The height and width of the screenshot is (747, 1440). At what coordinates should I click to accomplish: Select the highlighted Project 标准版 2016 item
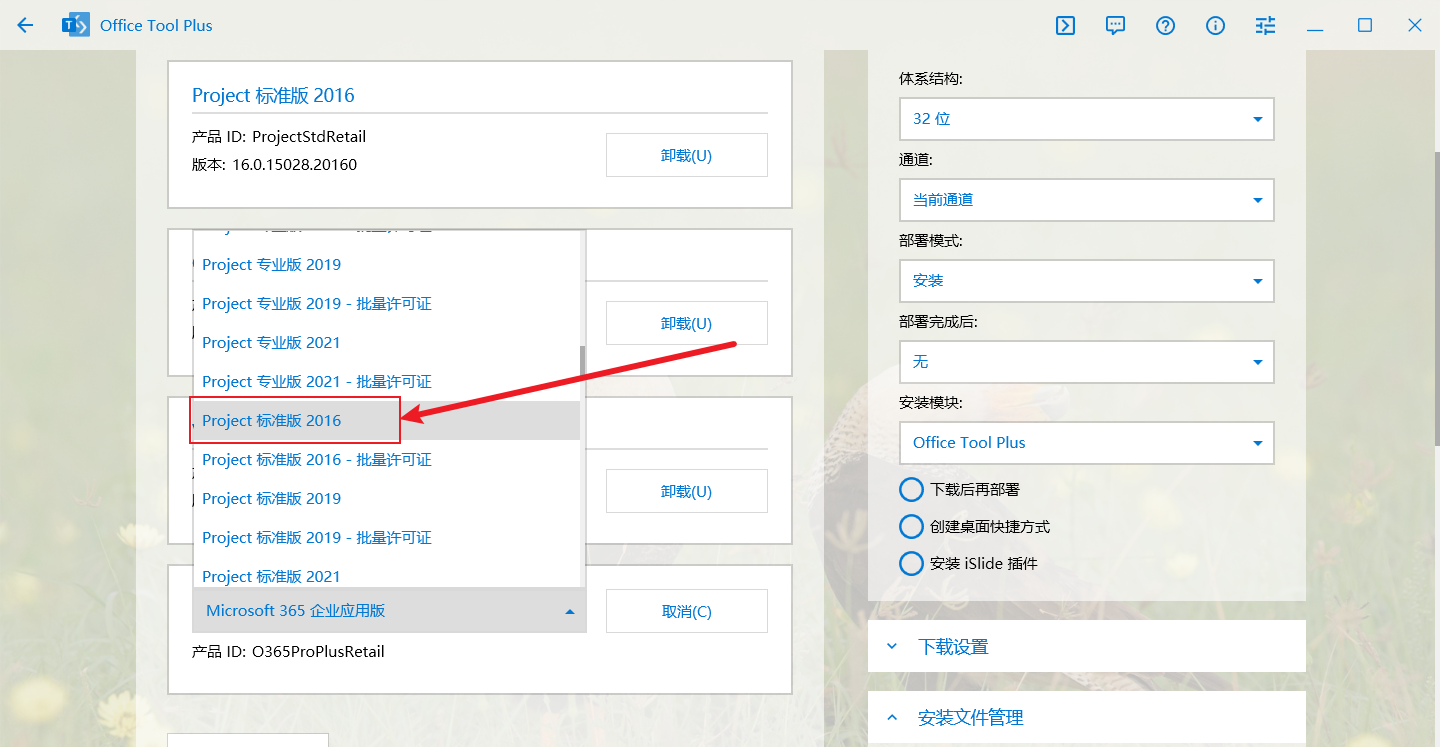point(386,420)
